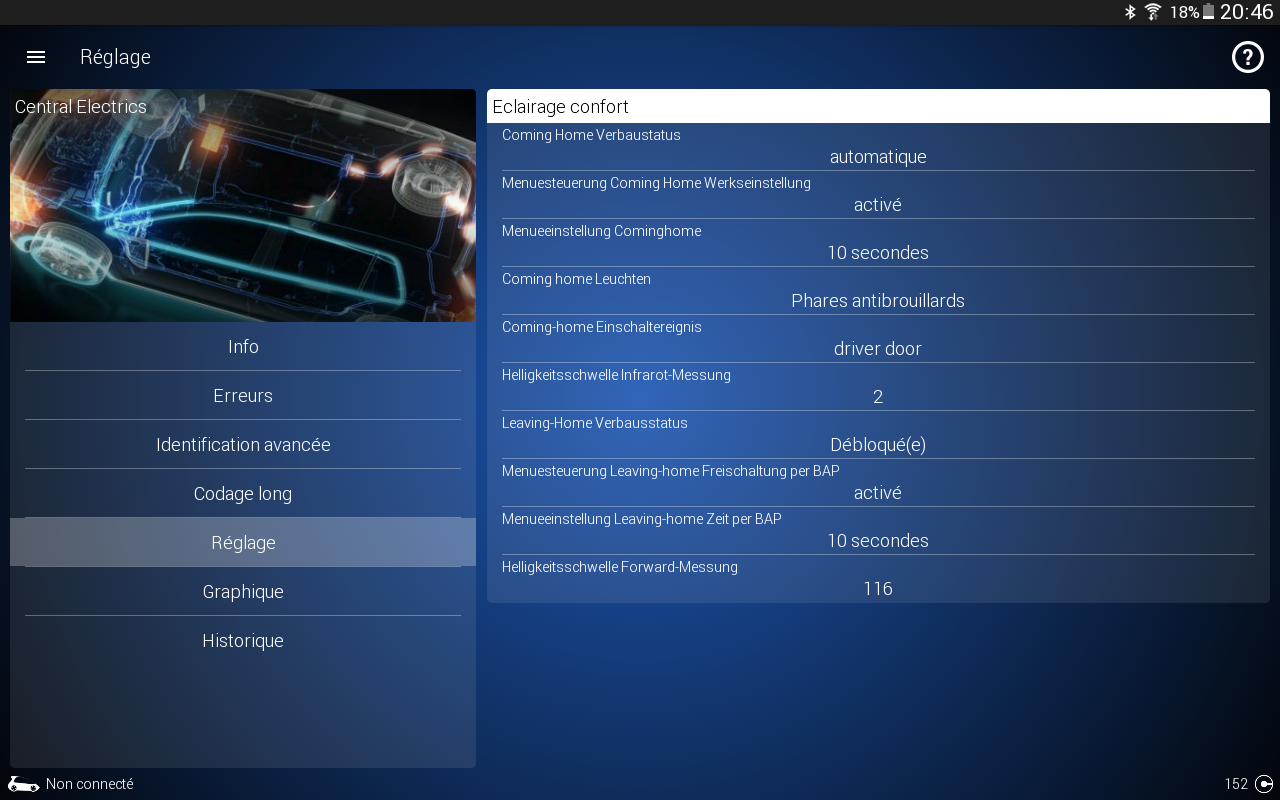1280x800 pixels.
Task: Tap the Central Electrics car image
Action: (x=243, y=206)
